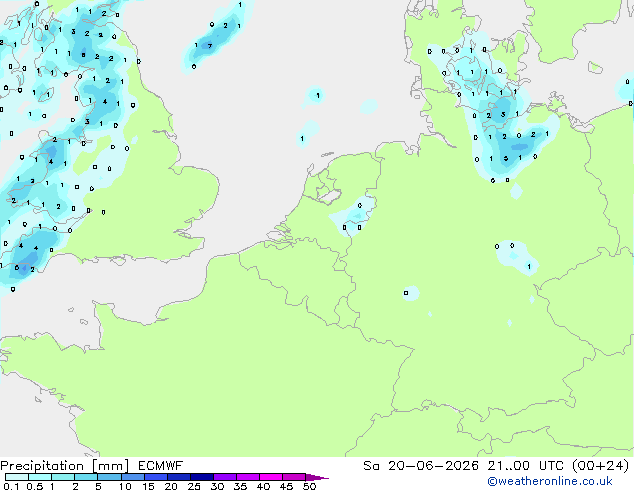Click the 45–50 mm legend swatch
This screenshot has height=490, width=634.
click(294, 477)
